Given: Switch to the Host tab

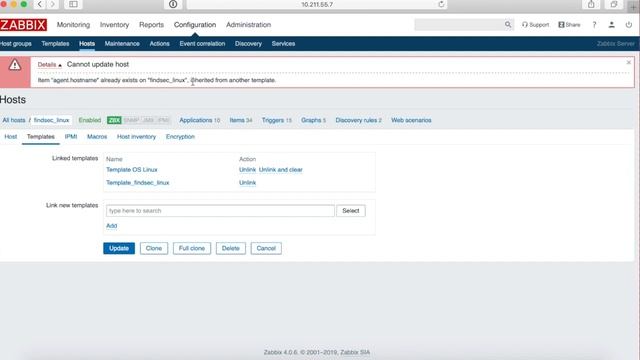Looking at the screenshot, I should [11, 137].
